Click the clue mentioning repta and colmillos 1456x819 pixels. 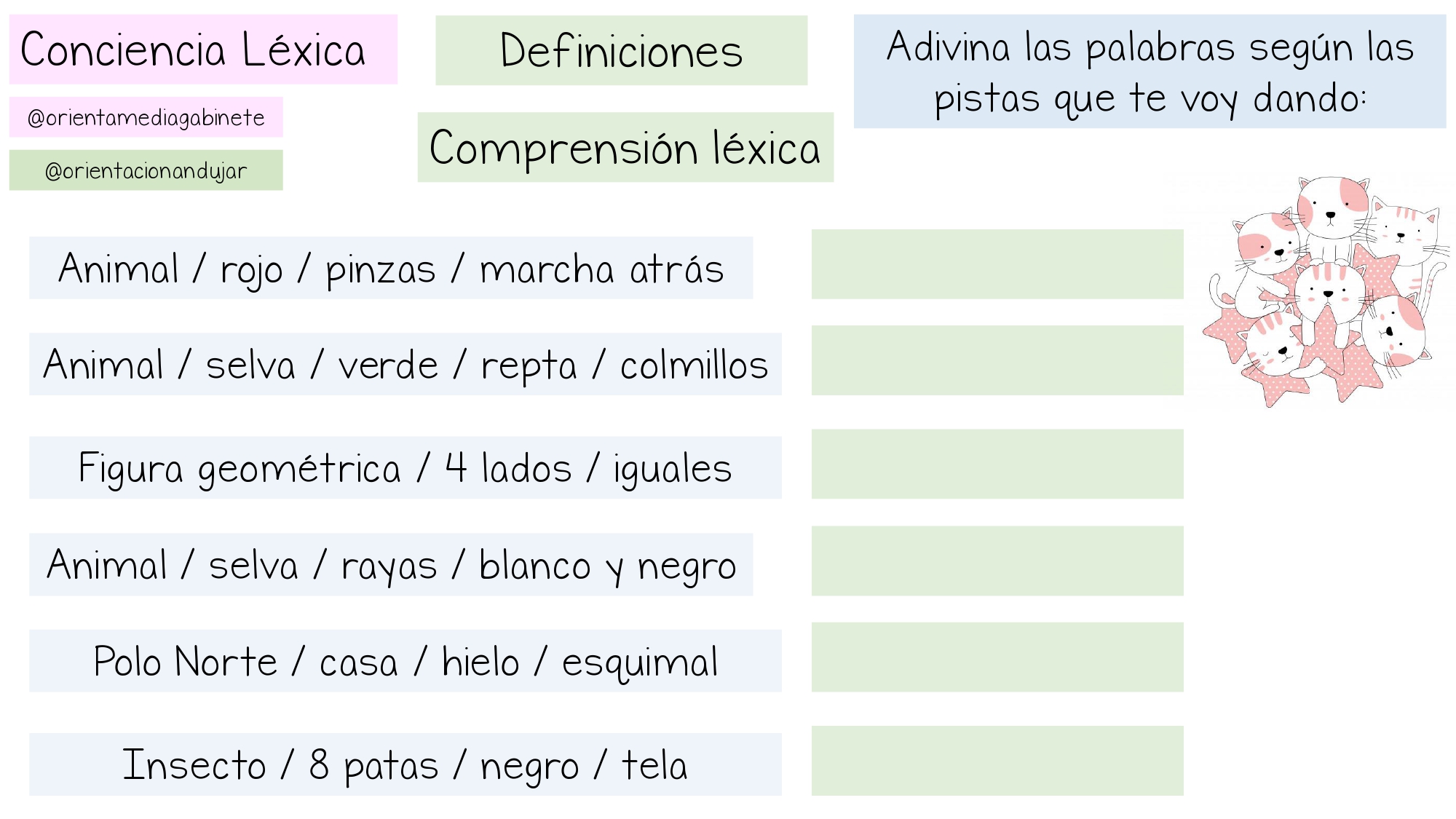pyautogui.click(x=405, y=364)
